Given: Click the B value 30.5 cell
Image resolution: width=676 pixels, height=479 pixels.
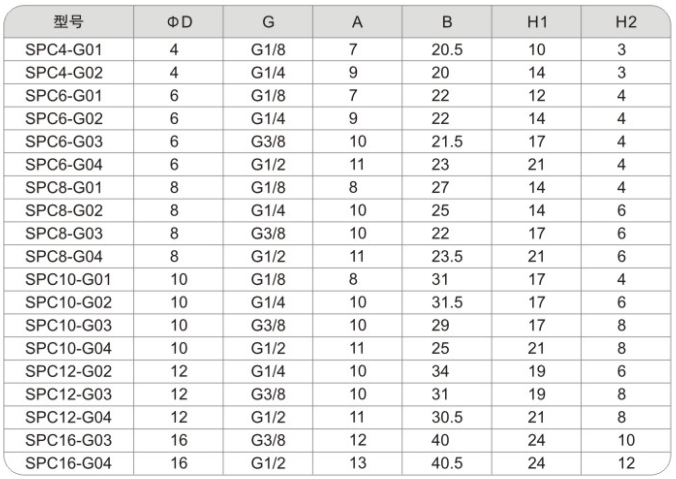Looking at the screenshot, I should (x=447, y=417).
